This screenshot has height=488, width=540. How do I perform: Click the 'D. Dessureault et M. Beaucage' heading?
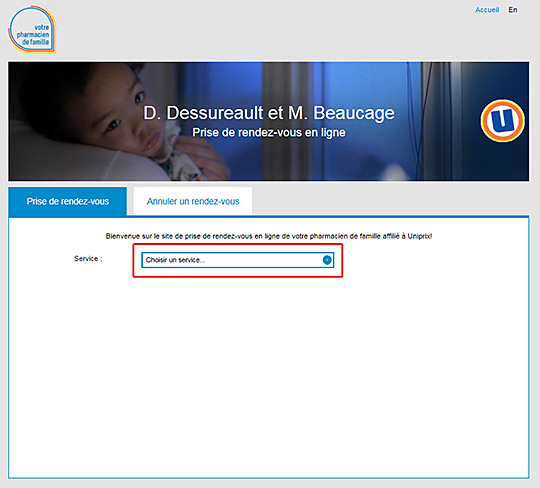tap(269, 113)
